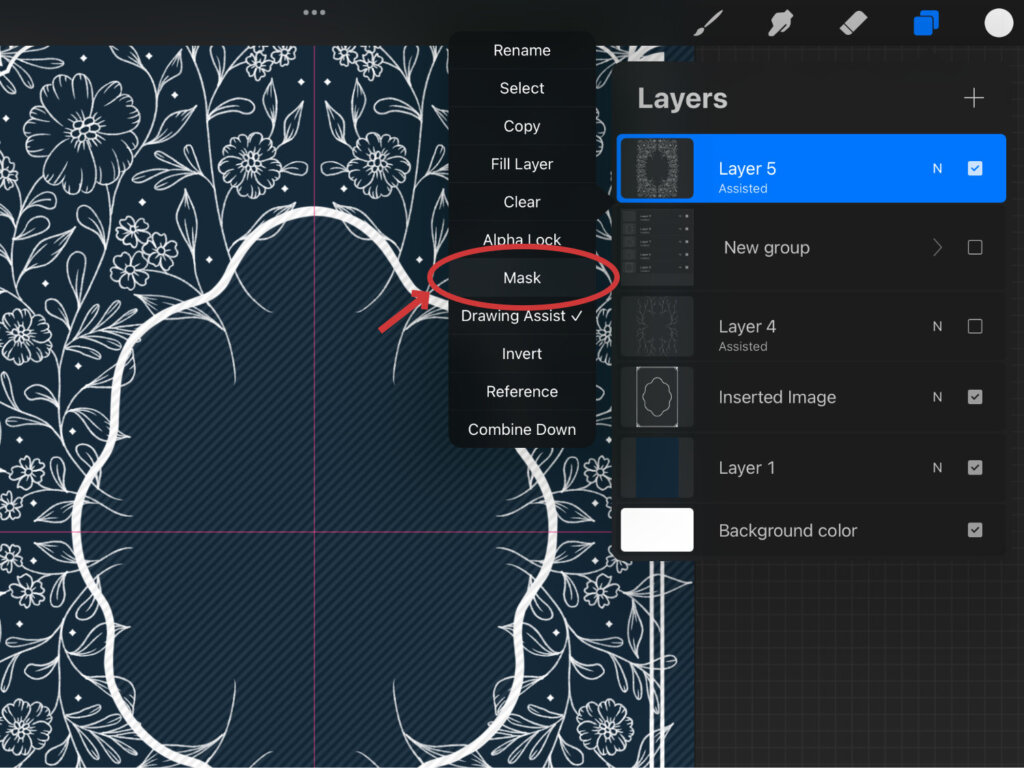Open blend mode N for Layer 4
1024x768 pixels.
pyautogui.click(x=937, y=327)
